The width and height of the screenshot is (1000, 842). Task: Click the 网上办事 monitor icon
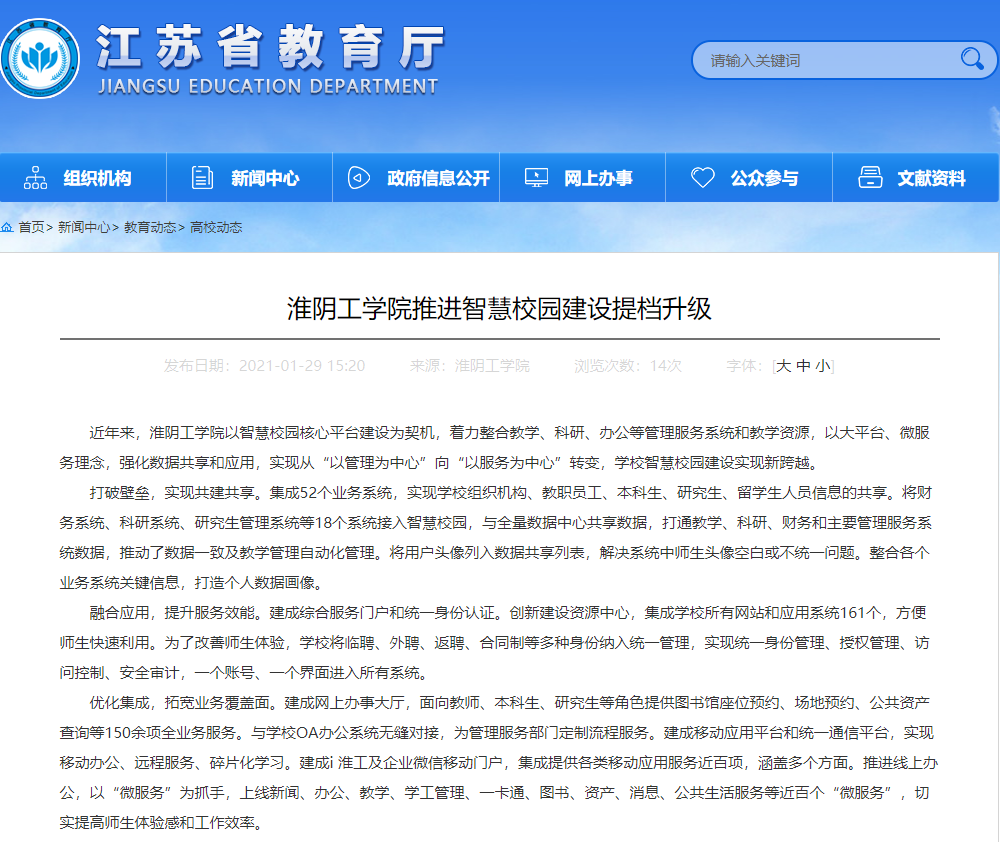click(x=536, y=177)
